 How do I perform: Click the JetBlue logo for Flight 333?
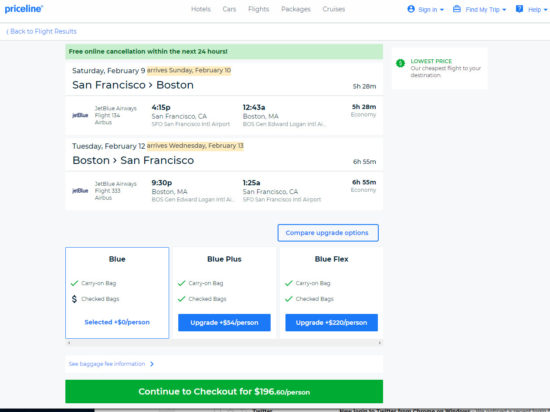pos(80,191)
